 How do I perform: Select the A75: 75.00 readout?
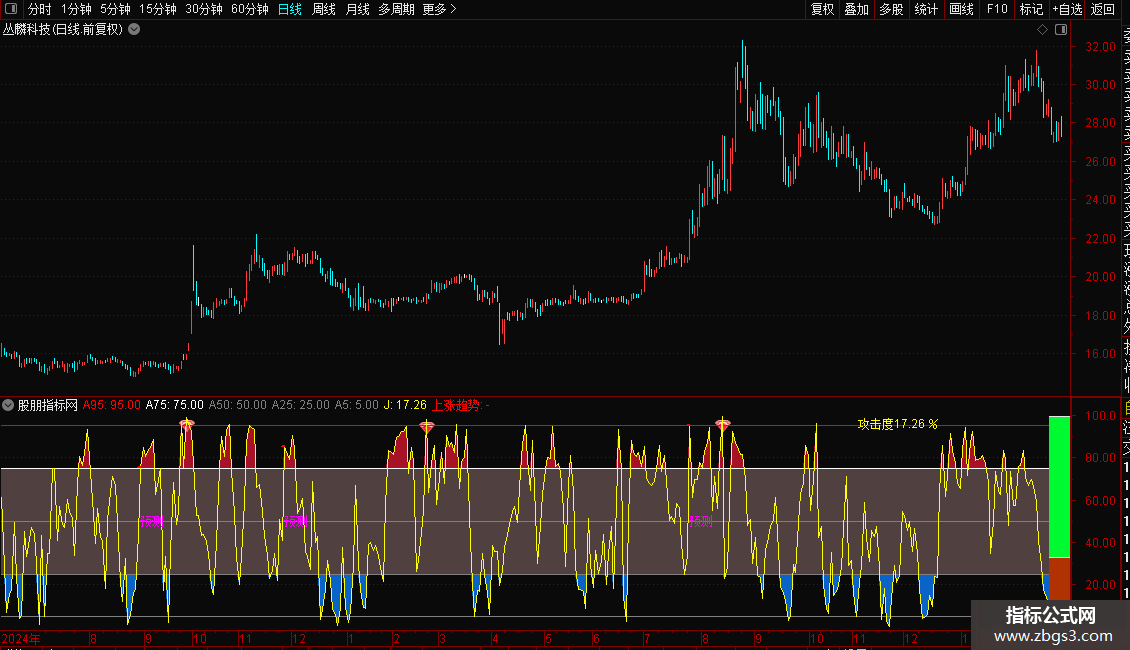174,405
